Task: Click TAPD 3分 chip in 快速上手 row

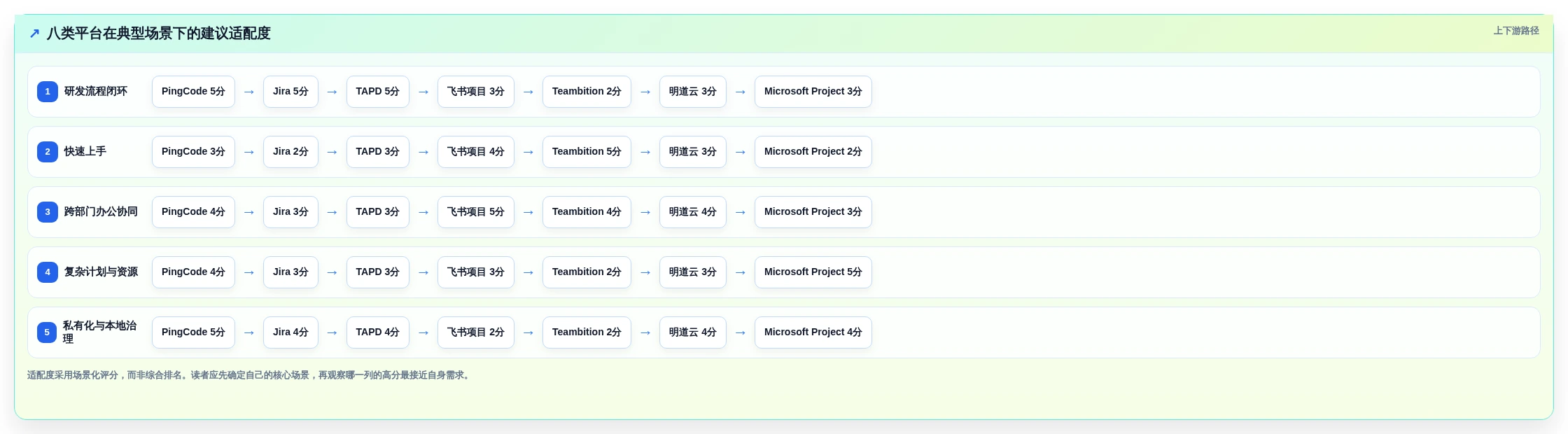Action: click(377, 152)
